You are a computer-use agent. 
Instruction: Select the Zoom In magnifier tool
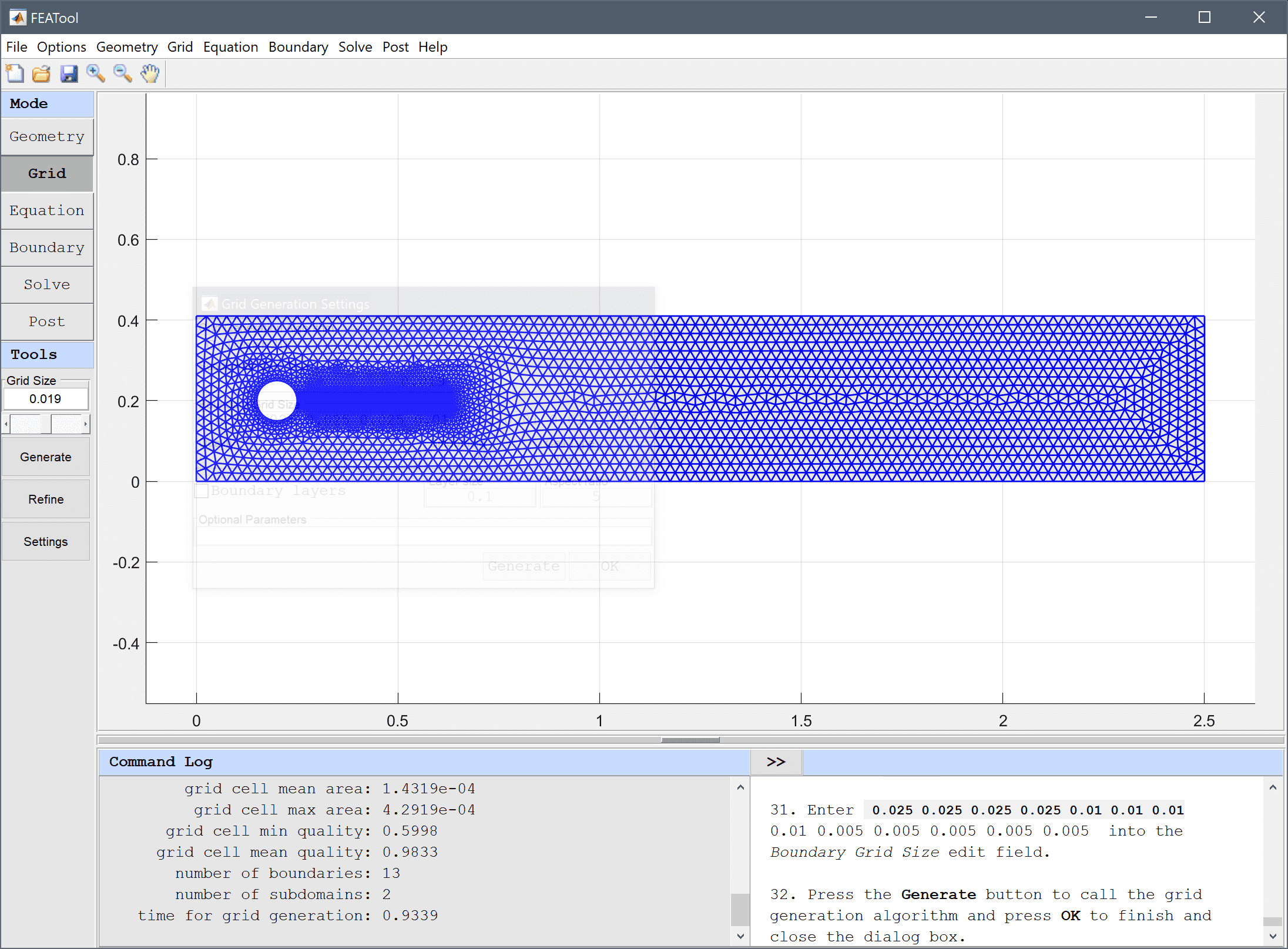tap(95, 73)
